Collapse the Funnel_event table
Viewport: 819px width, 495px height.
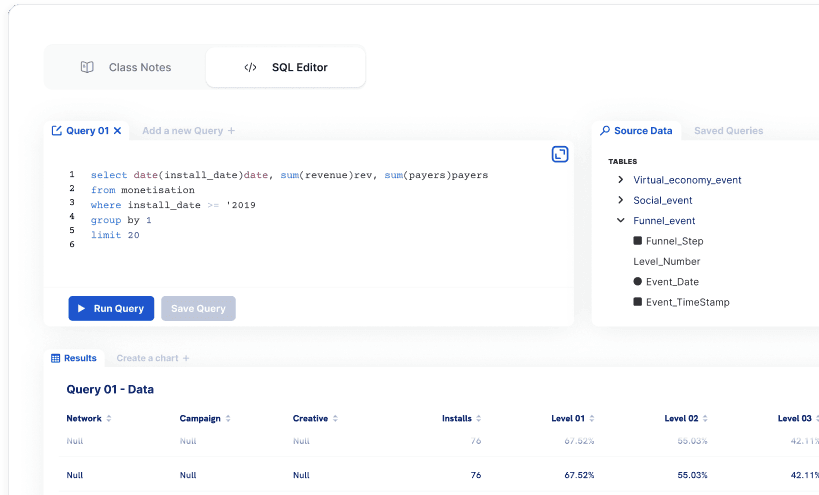tap(621, 221)
